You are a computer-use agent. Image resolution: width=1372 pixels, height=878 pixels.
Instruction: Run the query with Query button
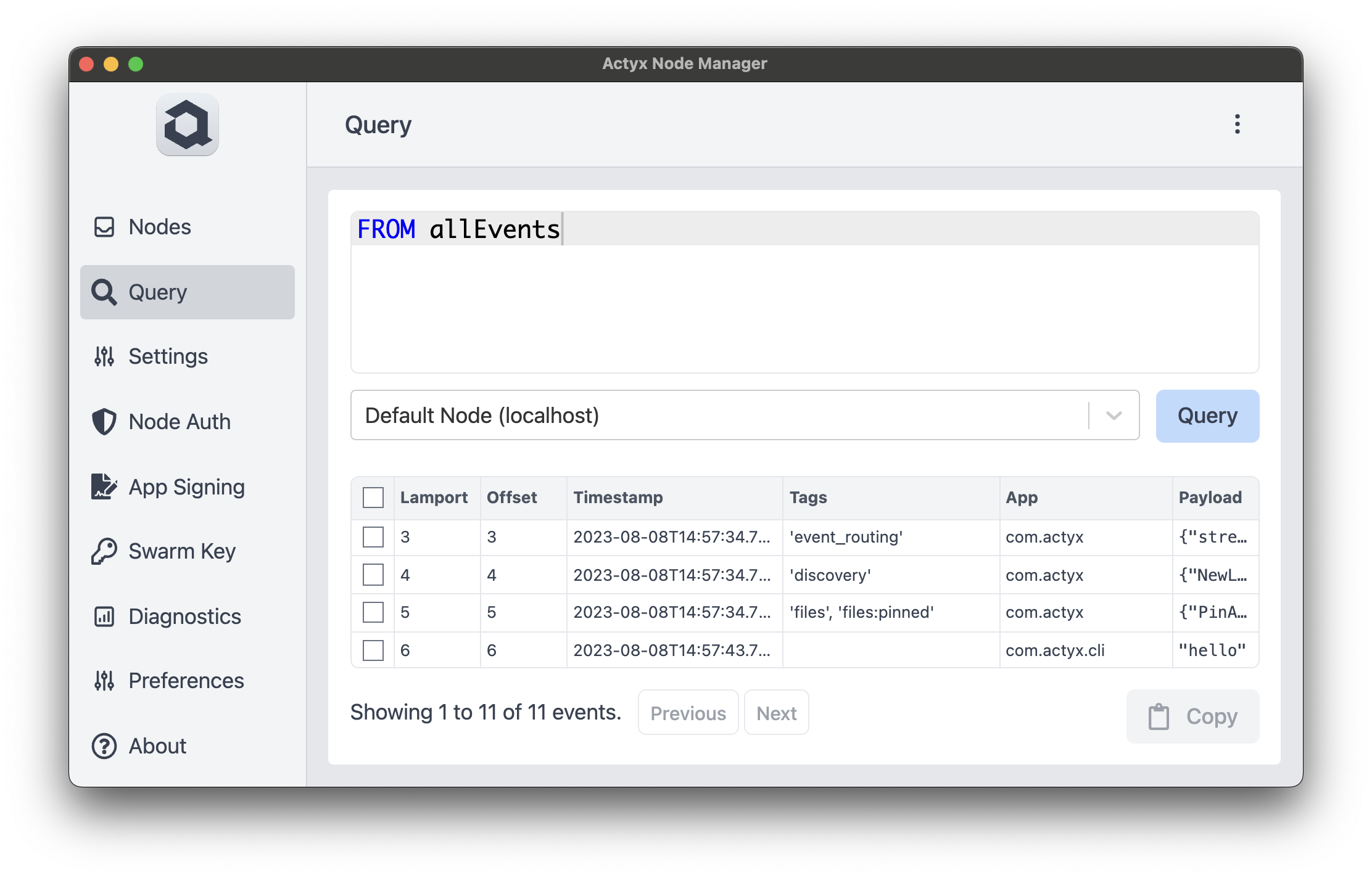coord(1207,416)
